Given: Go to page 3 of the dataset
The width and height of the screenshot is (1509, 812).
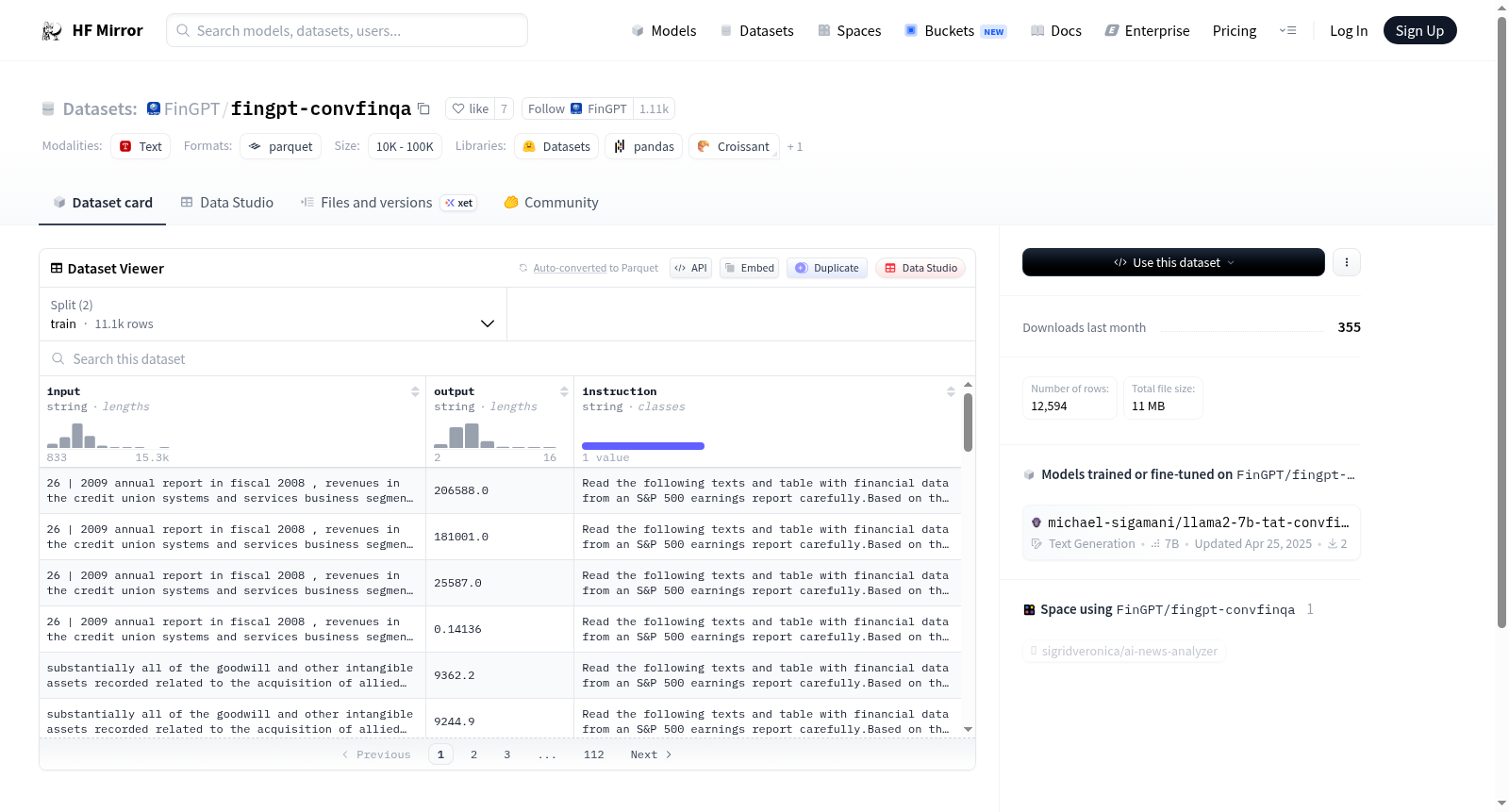Looking at the screenshot, I should coord(507,754).
